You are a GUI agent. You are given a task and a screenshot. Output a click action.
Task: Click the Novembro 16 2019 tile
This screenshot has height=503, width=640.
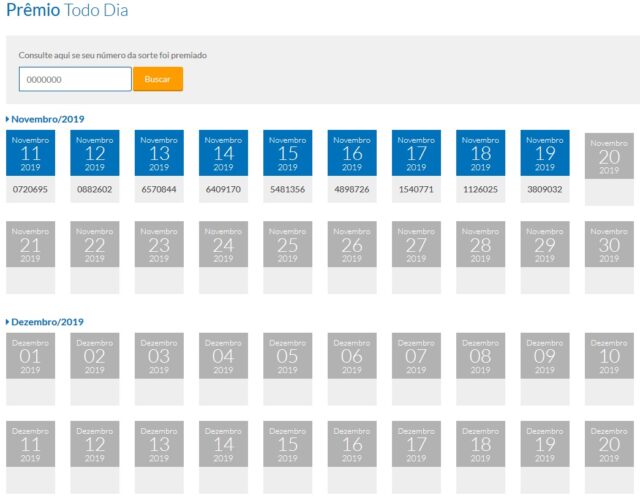coord(352,154)
